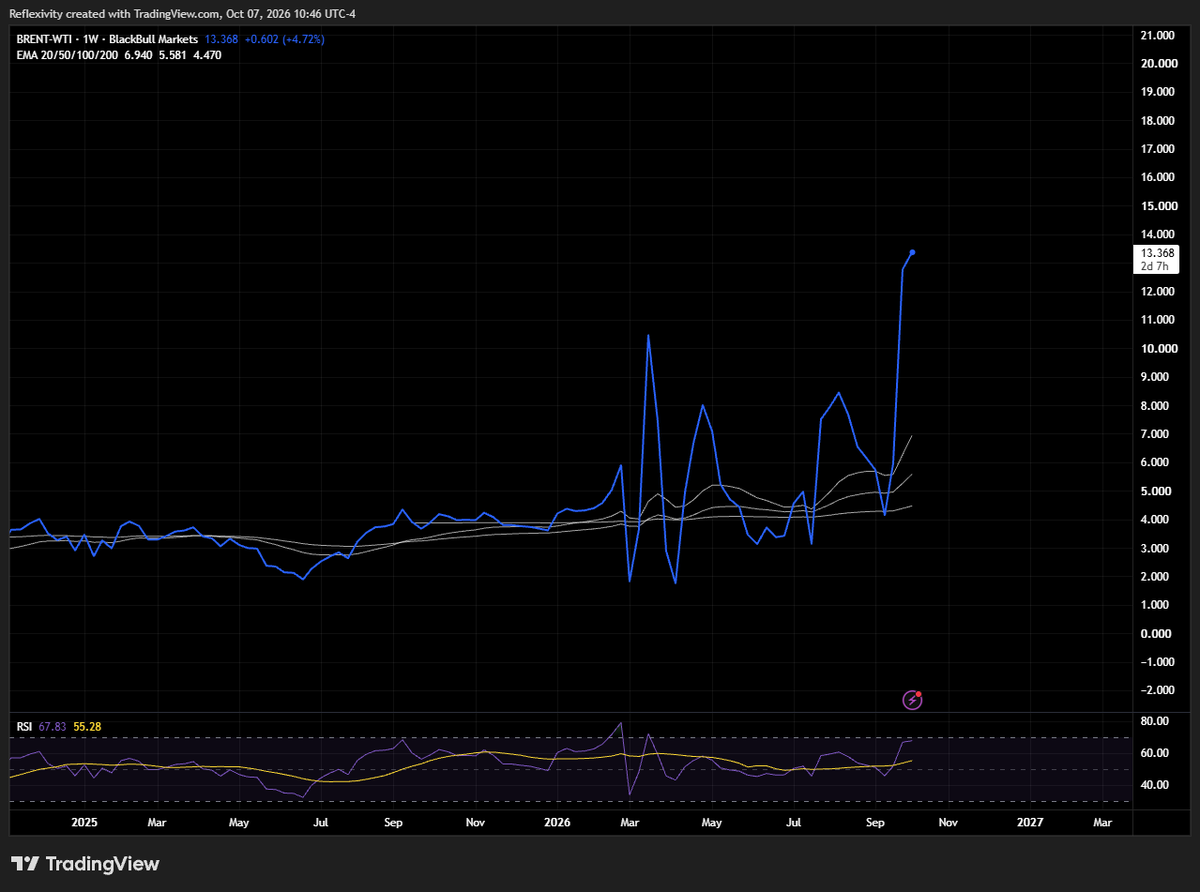The width and height of the screenshot is (1200, 892).
Task: Click the purple lightning bolt event icon
Action: [x=912, y=700]
